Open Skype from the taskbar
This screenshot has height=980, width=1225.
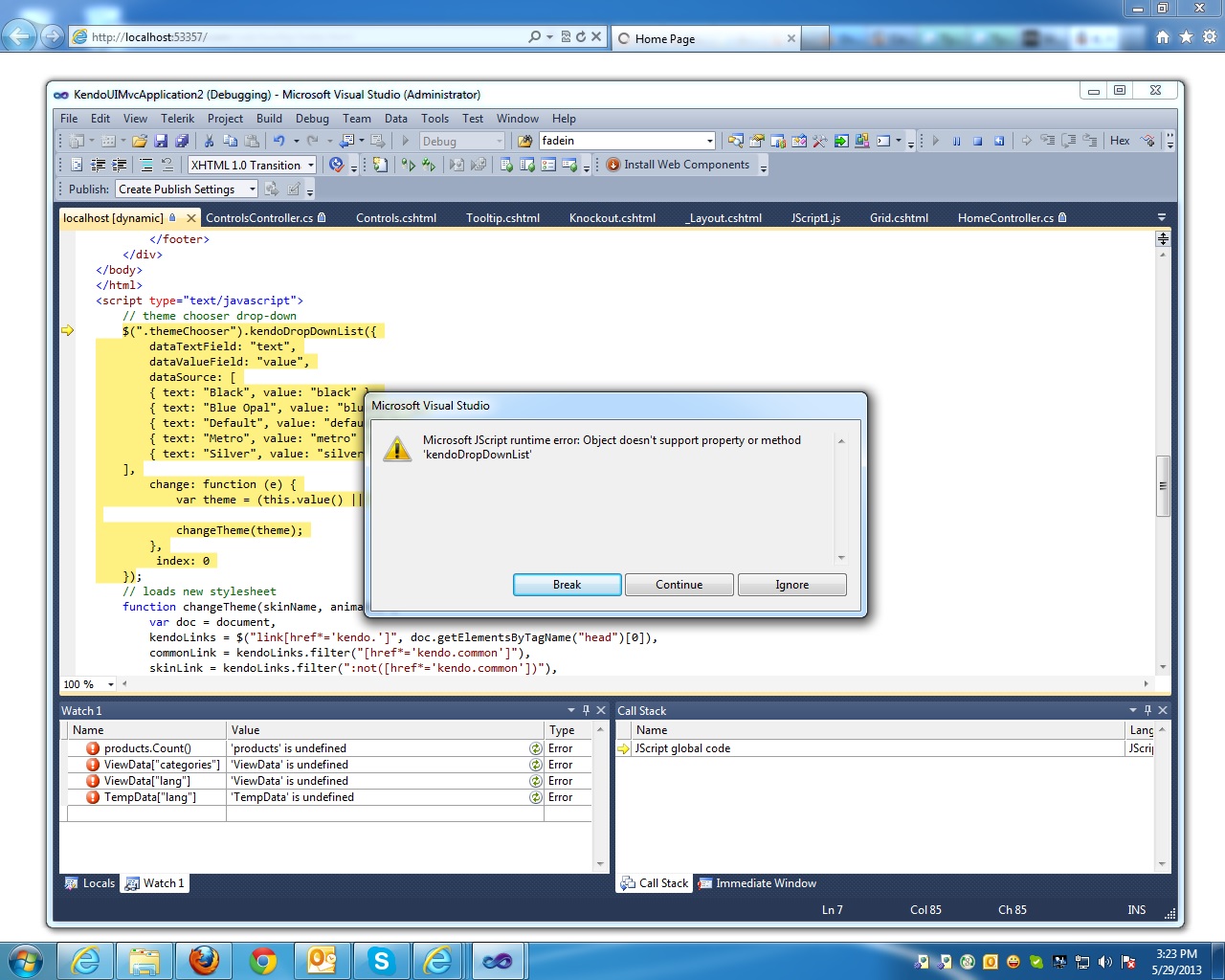pos(382,960)
